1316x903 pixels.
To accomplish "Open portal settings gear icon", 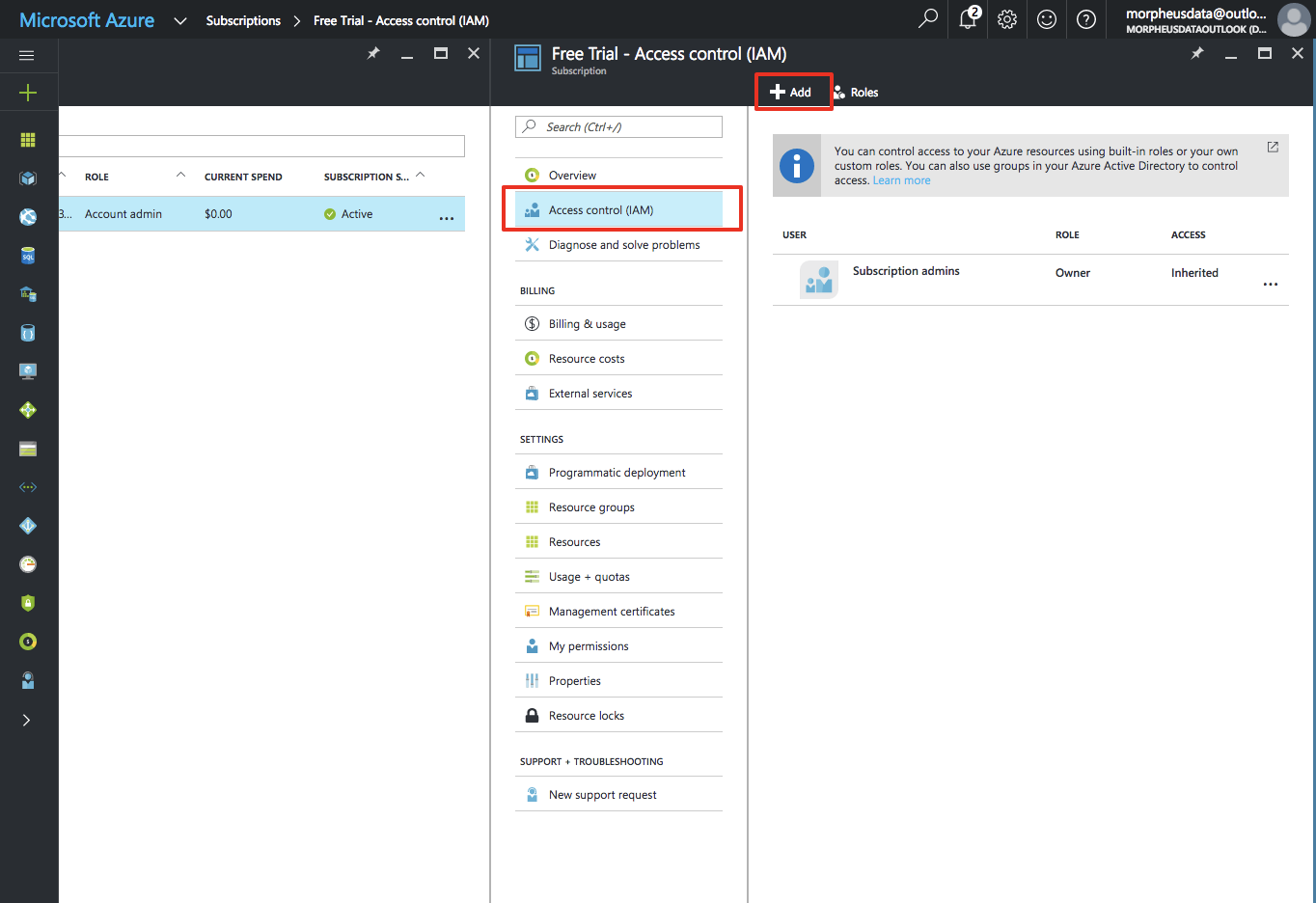I will 1007,19.
